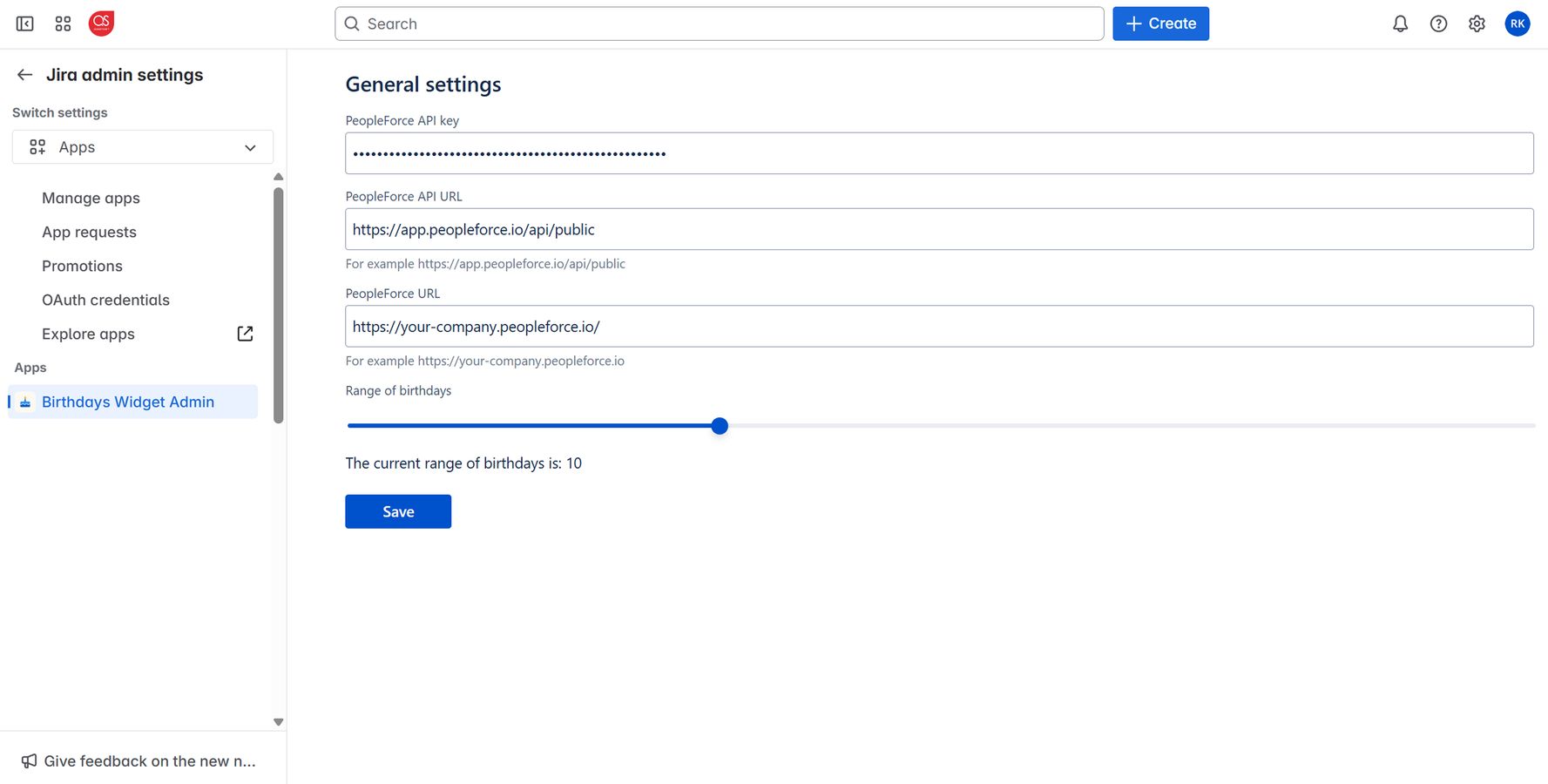Click the 'Switch settings' label
The image size is (1548, 784).
[x=60, y=112]
